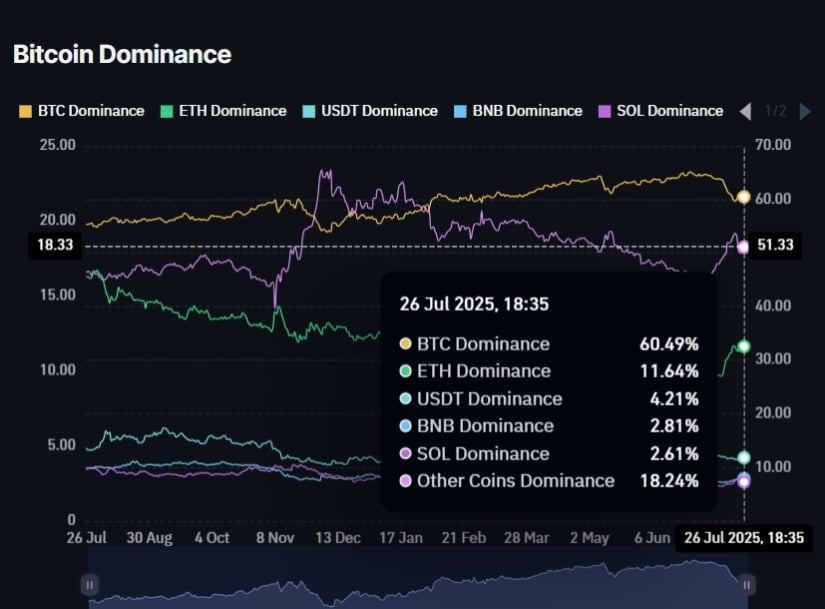Click the teal USDT Dominance legend swatch
Screen dimensions: 825x609
click(x=309, y=112)
